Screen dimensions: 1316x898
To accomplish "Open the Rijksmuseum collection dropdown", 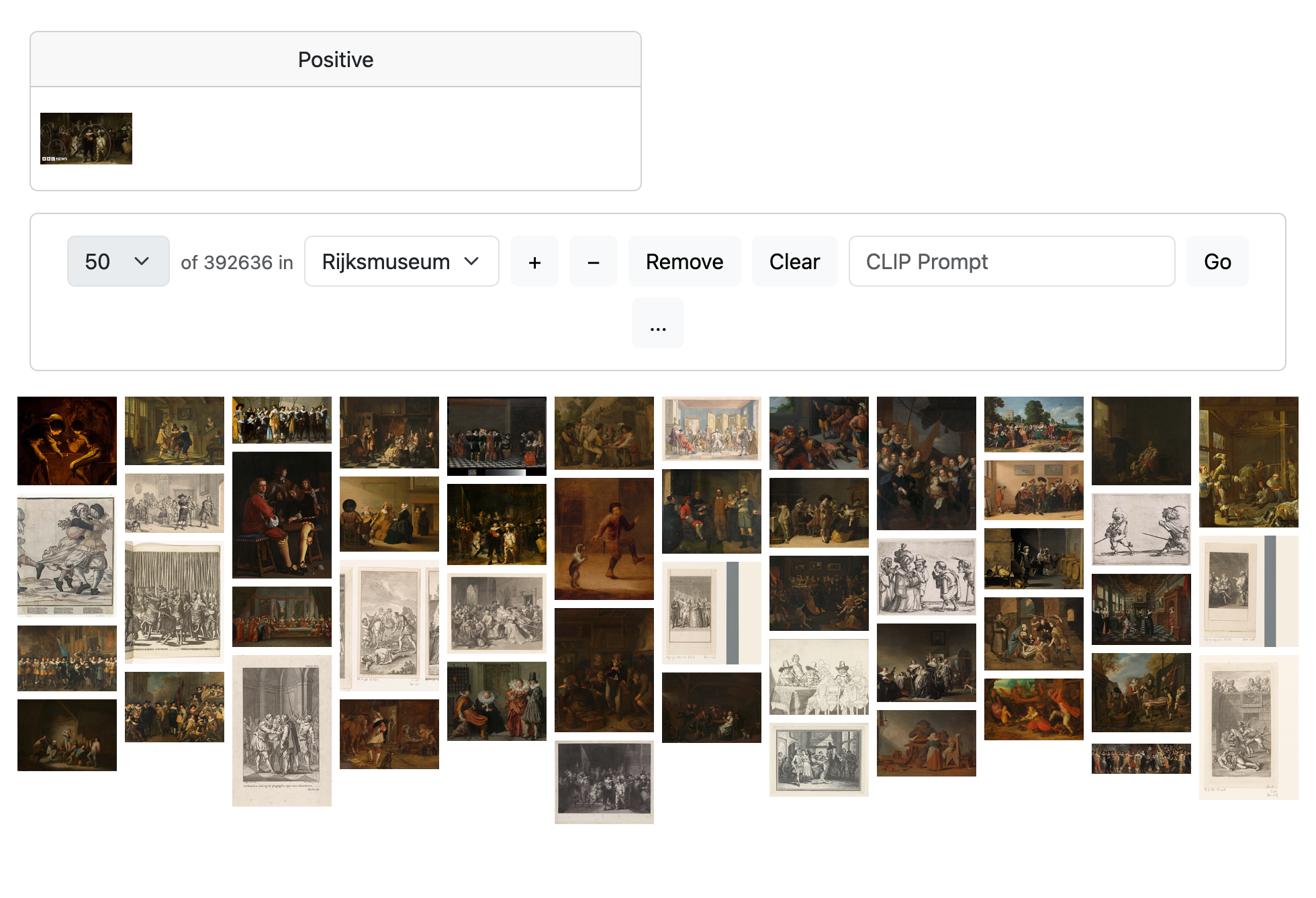I will 402,261.
